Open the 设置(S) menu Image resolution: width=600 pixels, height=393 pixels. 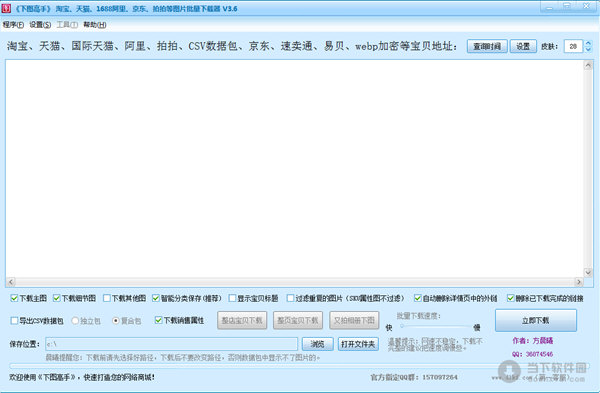coord(40,25)
